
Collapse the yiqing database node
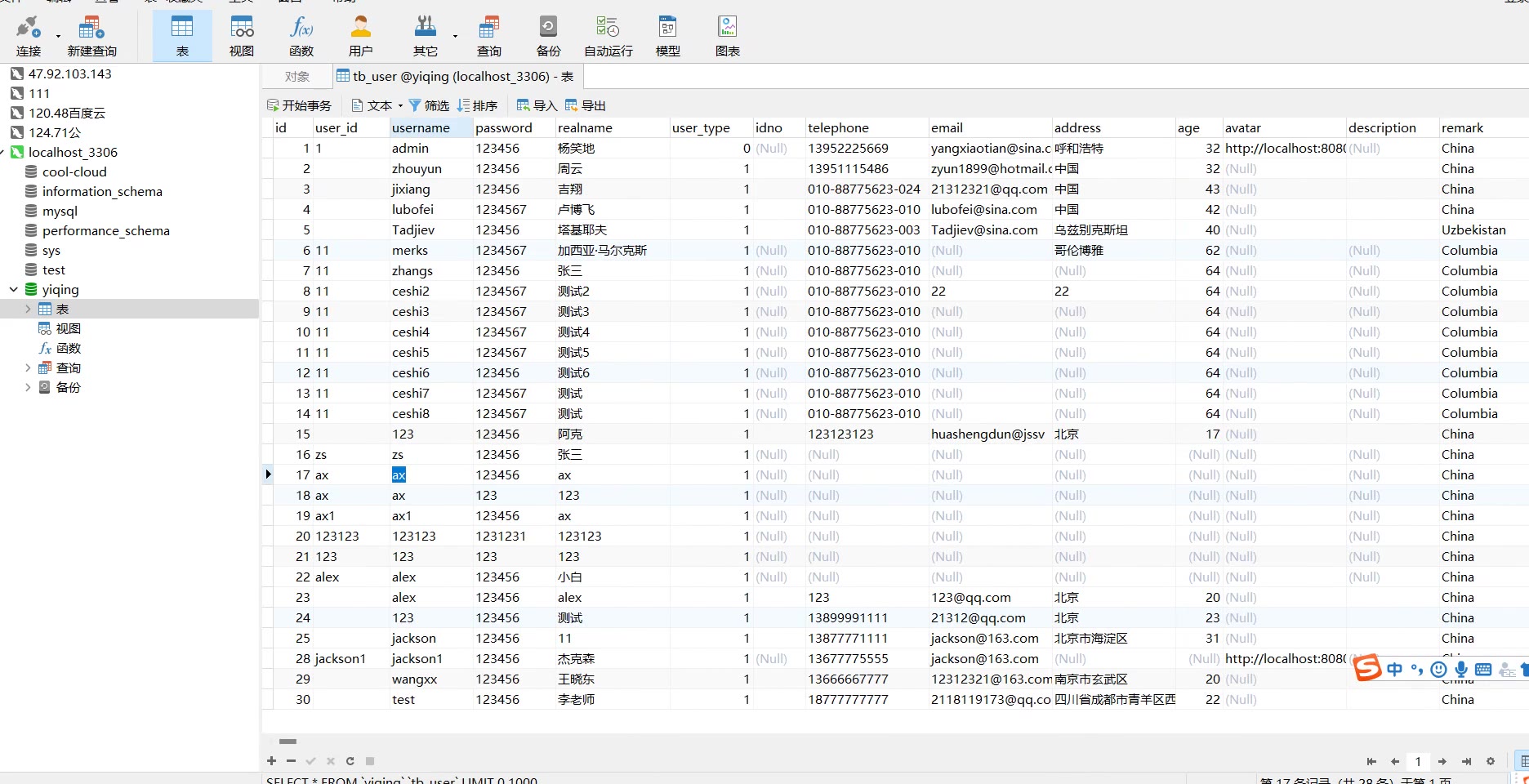click(x=13, y=289)
